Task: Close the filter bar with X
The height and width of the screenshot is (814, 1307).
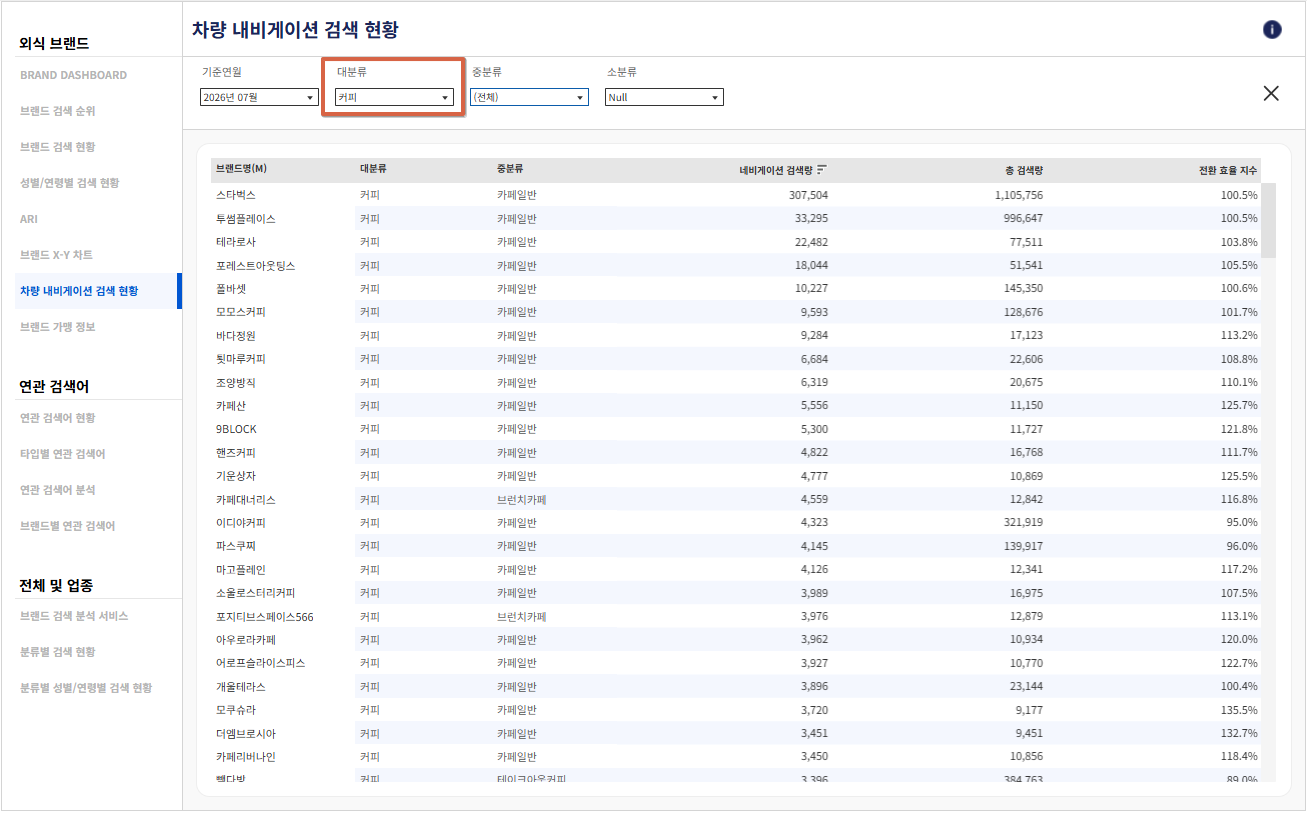Action: [1271, 93]
